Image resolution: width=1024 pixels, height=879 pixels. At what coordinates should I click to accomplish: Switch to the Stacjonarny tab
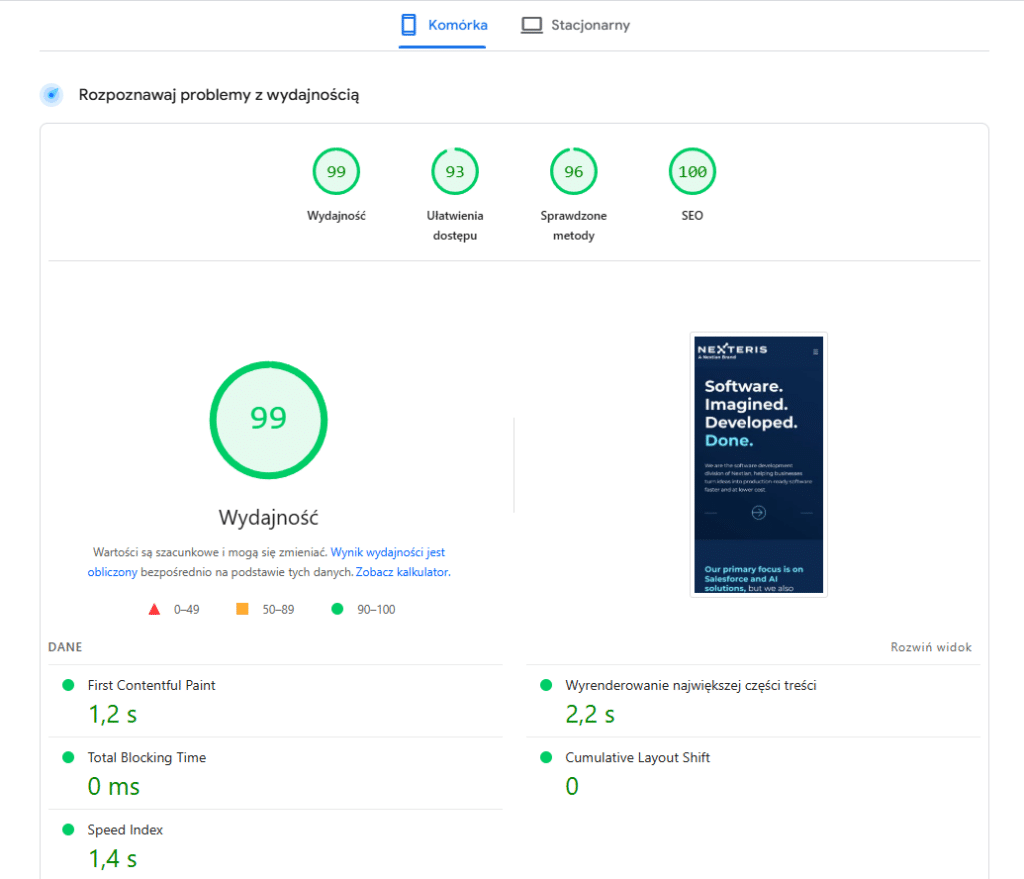click(575, 24)
